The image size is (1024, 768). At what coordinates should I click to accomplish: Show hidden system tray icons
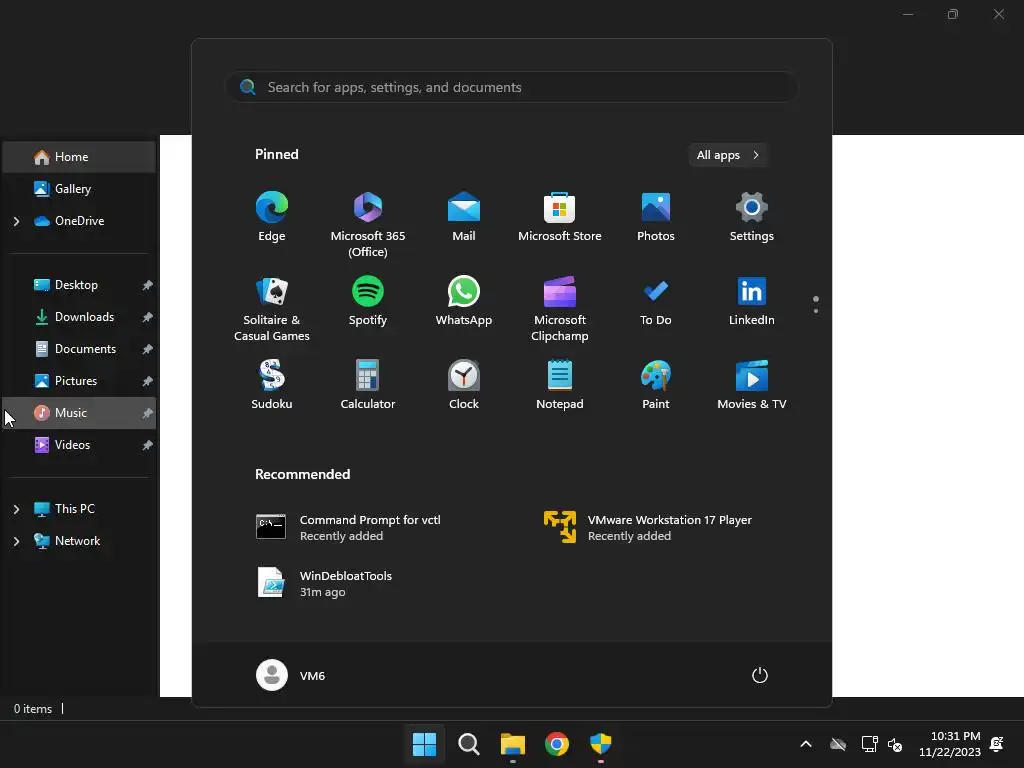[x=806, y=744]
